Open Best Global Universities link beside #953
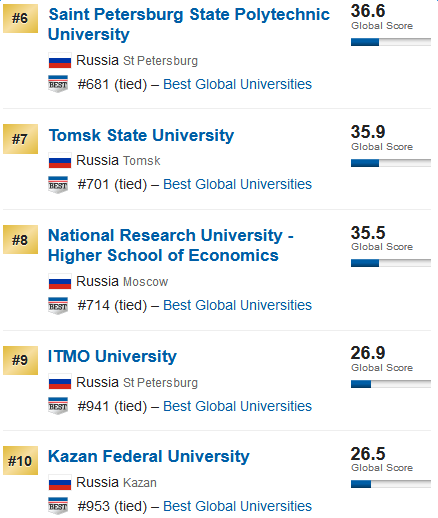 tap(237, 506)
